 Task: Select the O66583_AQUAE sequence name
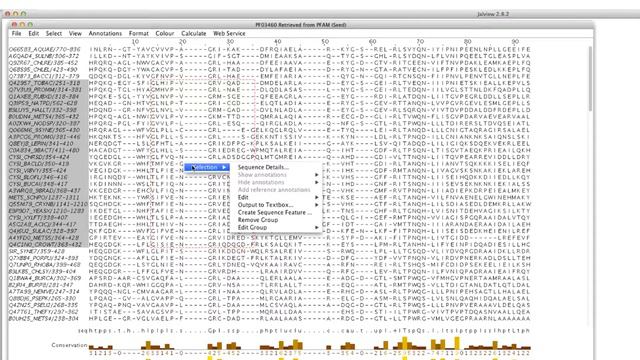(44, 49)
